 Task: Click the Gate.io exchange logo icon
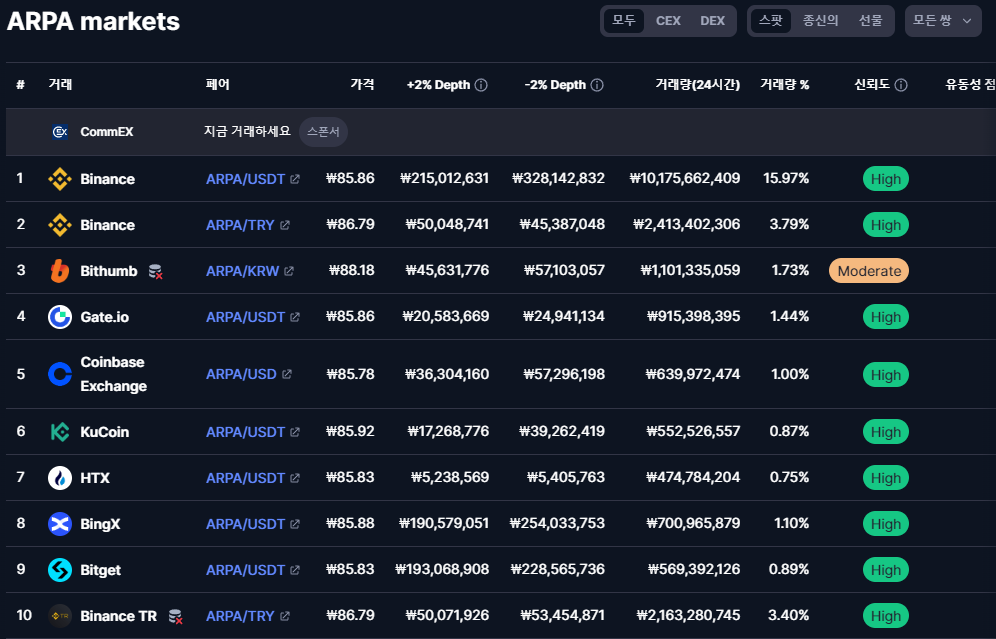[60, 317]
